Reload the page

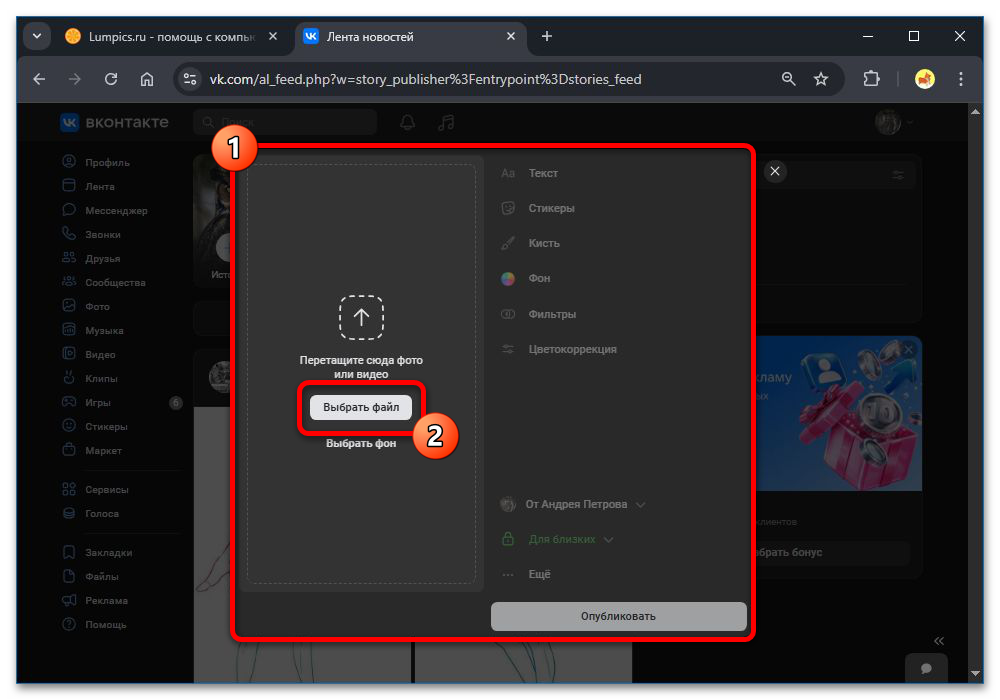[x=111, y=79]
